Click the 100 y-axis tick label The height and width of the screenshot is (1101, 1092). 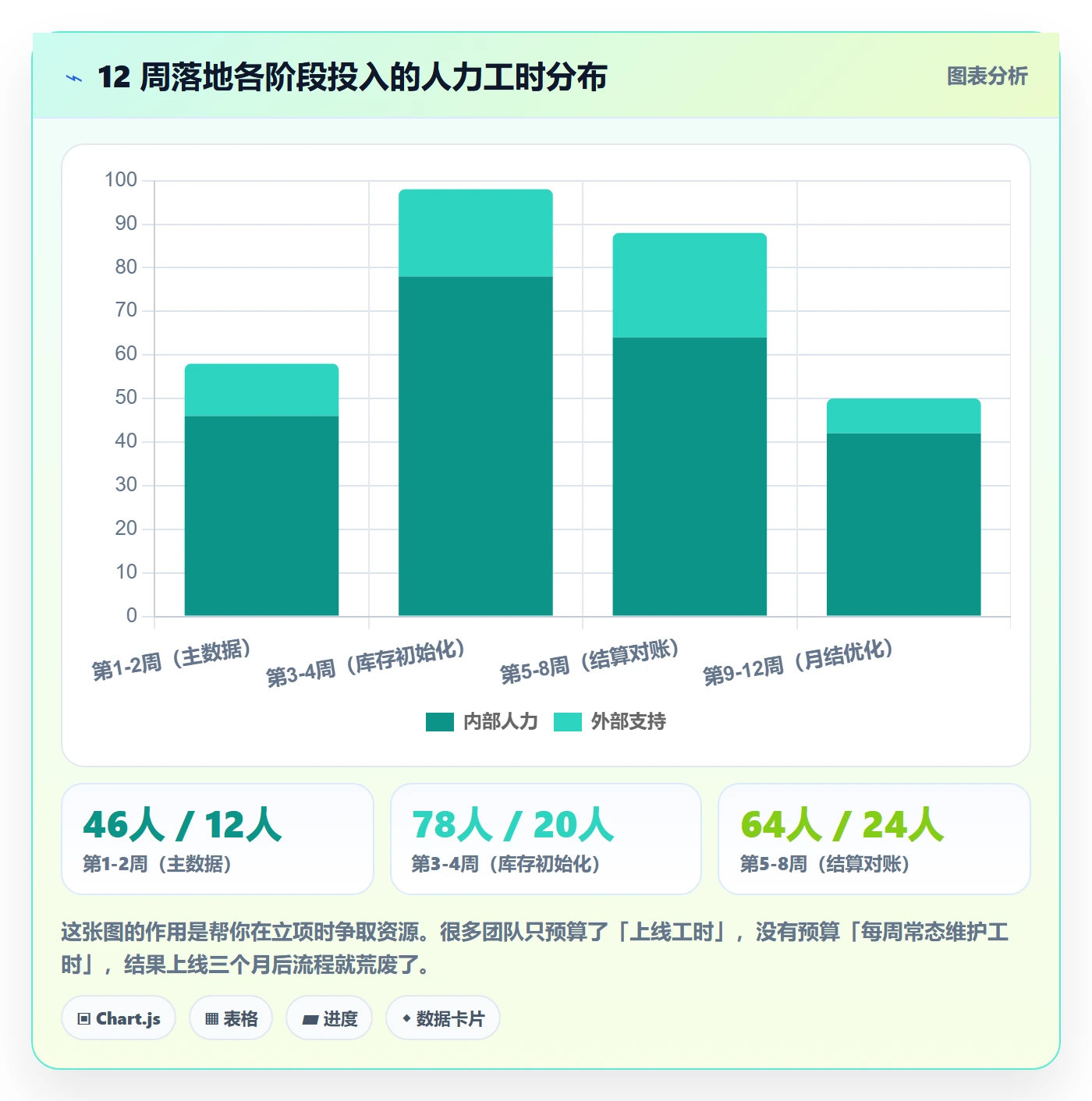[x=121, y=180]
